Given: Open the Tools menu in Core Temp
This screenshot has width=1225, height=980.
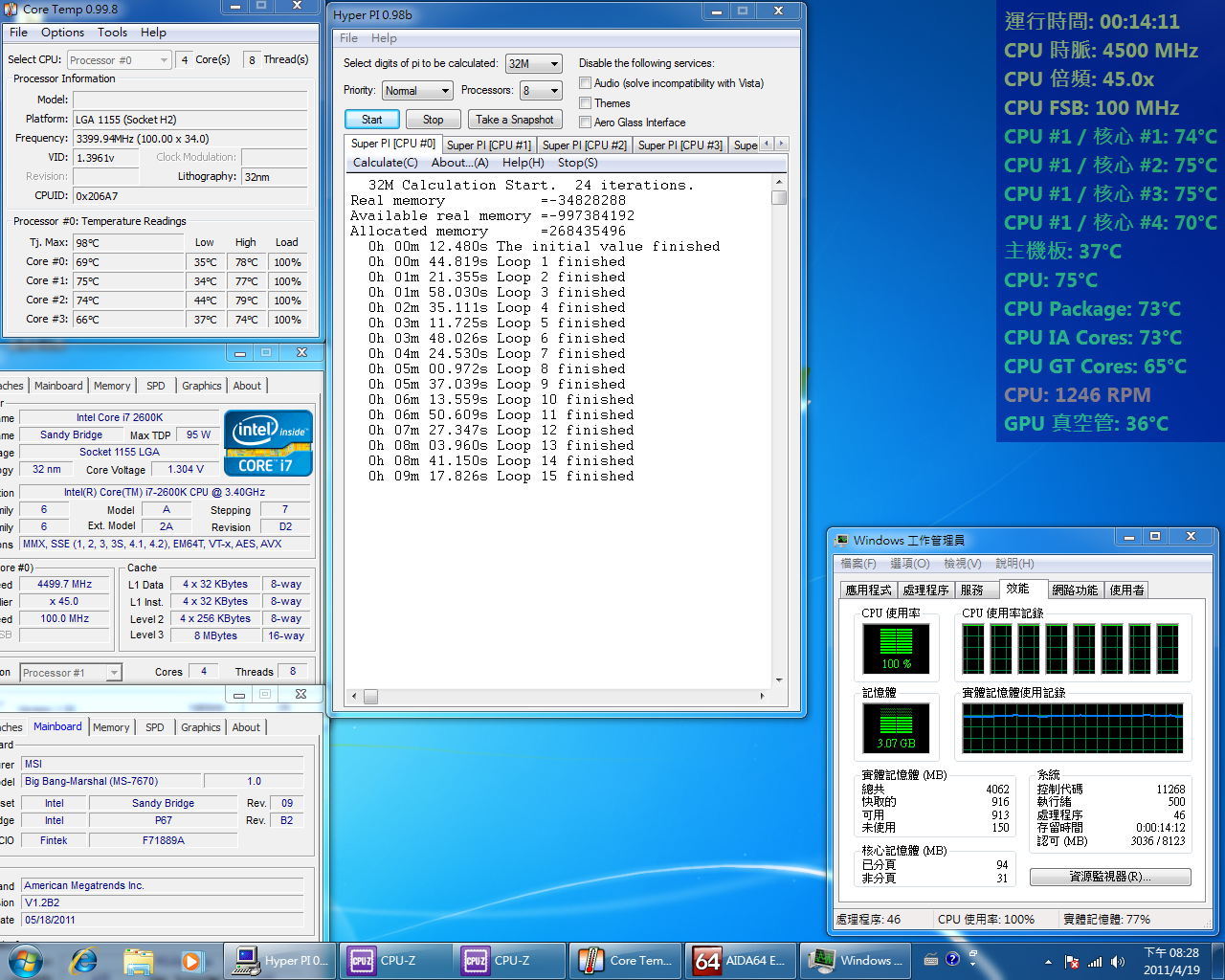Looking at the screenshot, I should click(112, 33).
